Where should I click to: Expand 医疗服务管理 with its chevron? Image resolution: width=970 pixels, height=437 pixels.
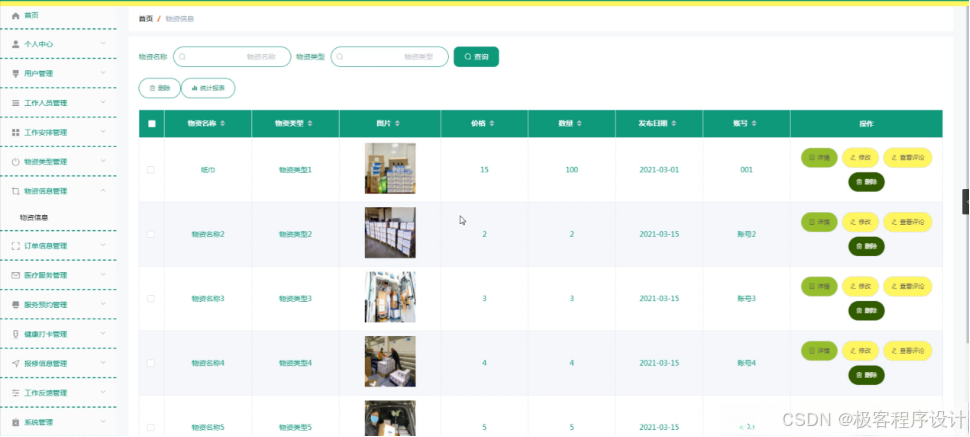click(103, 274)
